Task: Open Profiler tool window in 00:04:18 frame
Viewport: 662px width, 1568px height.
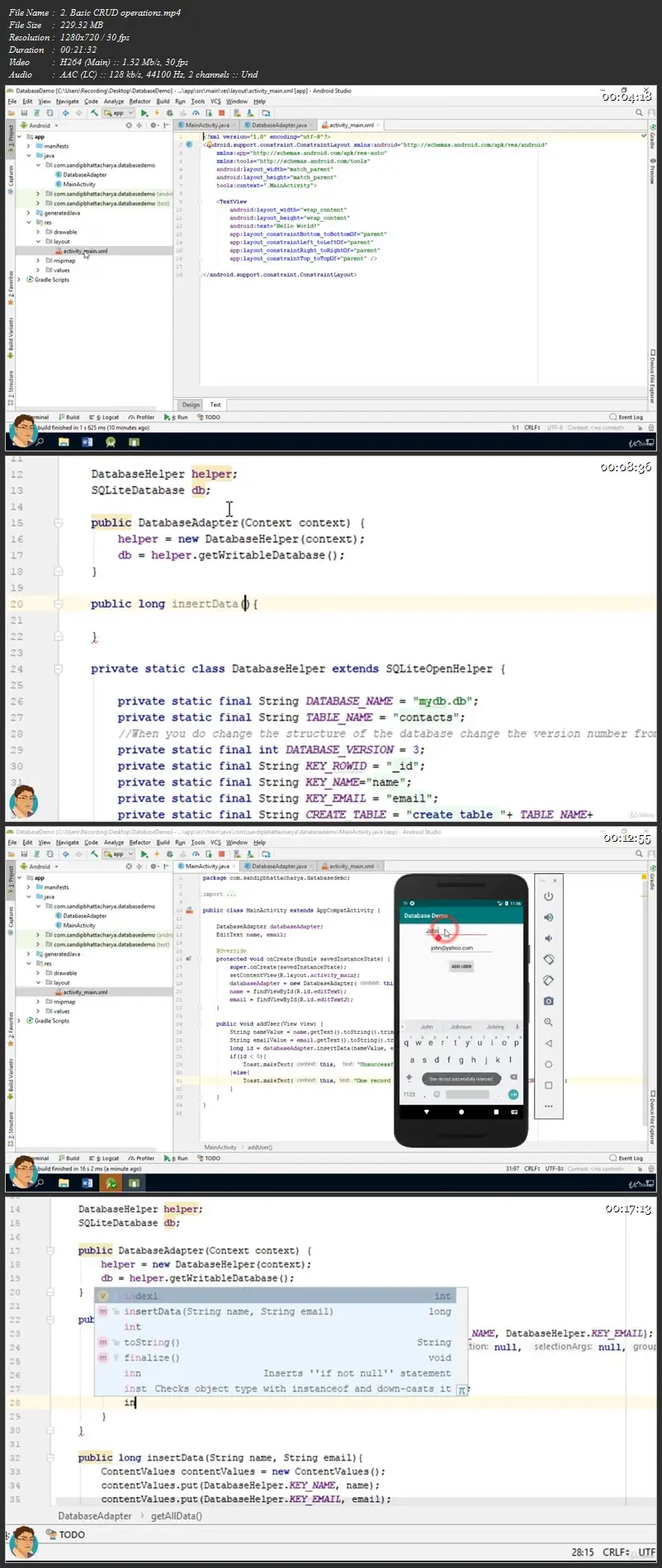Action: pos(141,418)
